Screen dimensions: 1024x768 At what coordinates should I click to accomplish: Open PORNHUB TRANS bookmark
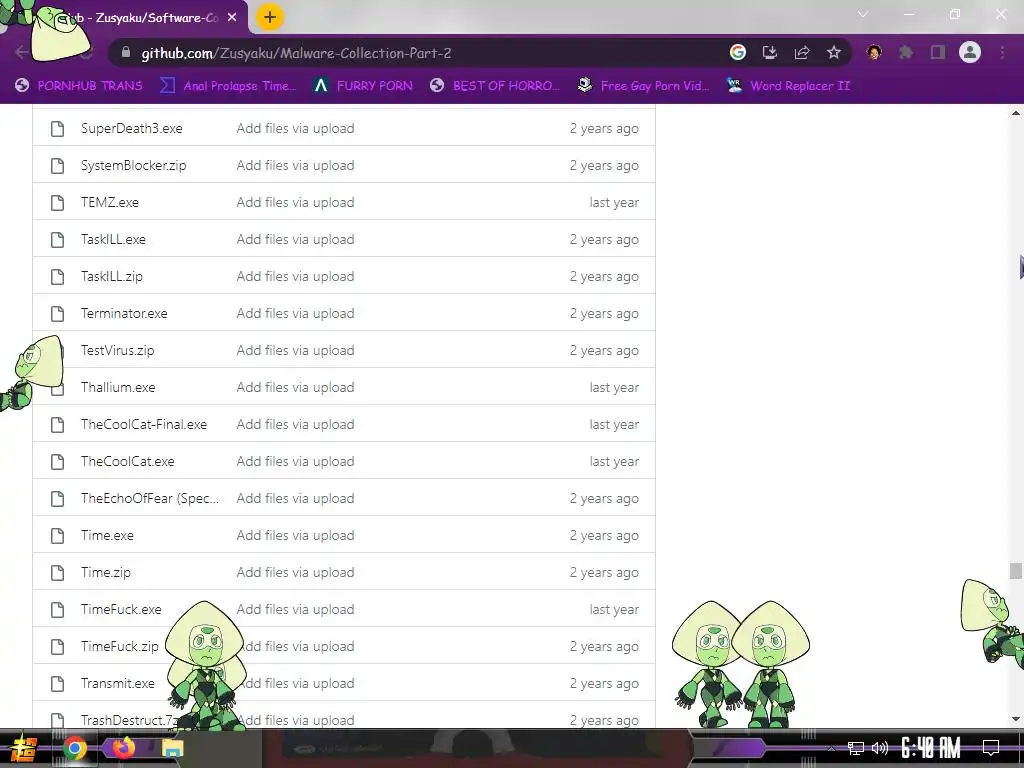(79, 86)
